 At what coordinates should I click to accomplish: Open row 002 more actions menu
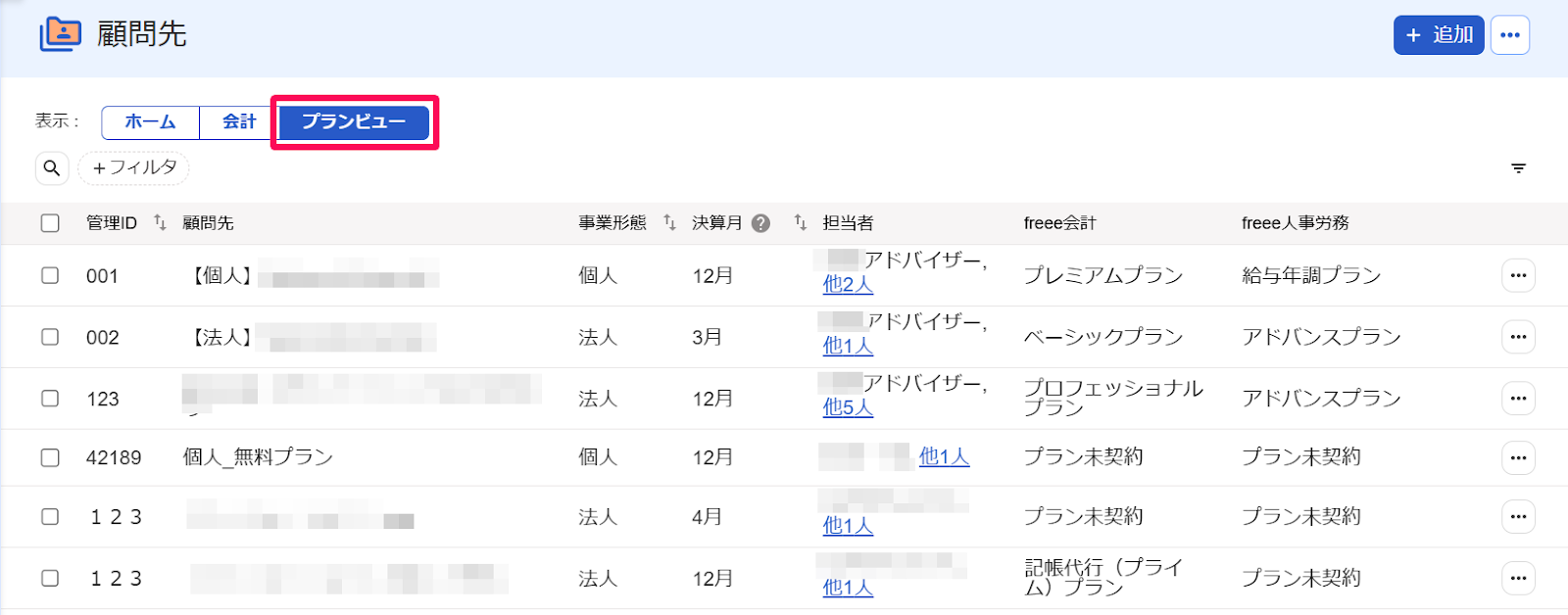[x=1518, y=337]
